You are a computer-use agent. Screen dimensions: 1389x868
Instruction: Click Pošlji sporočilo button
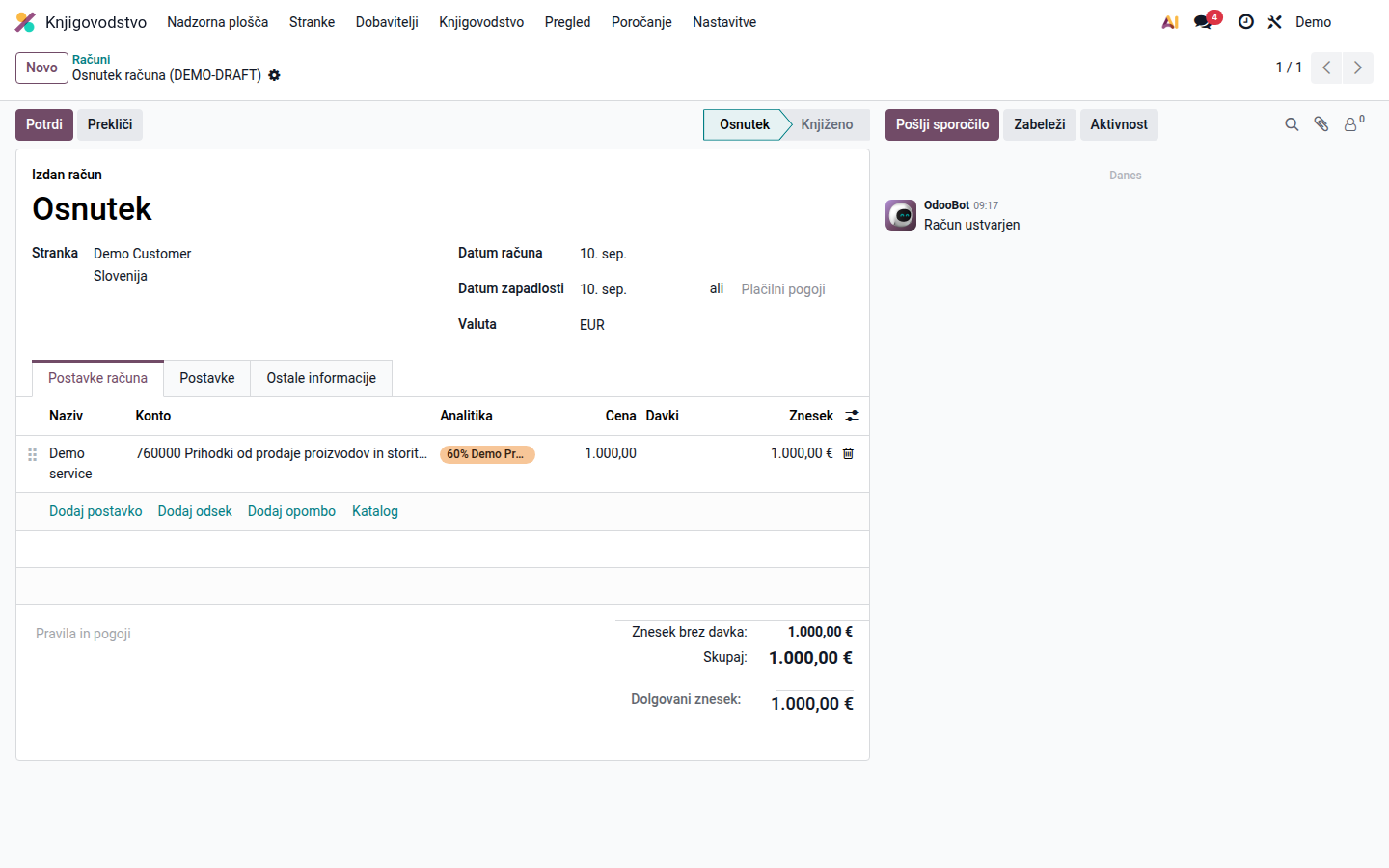point(942,124)
